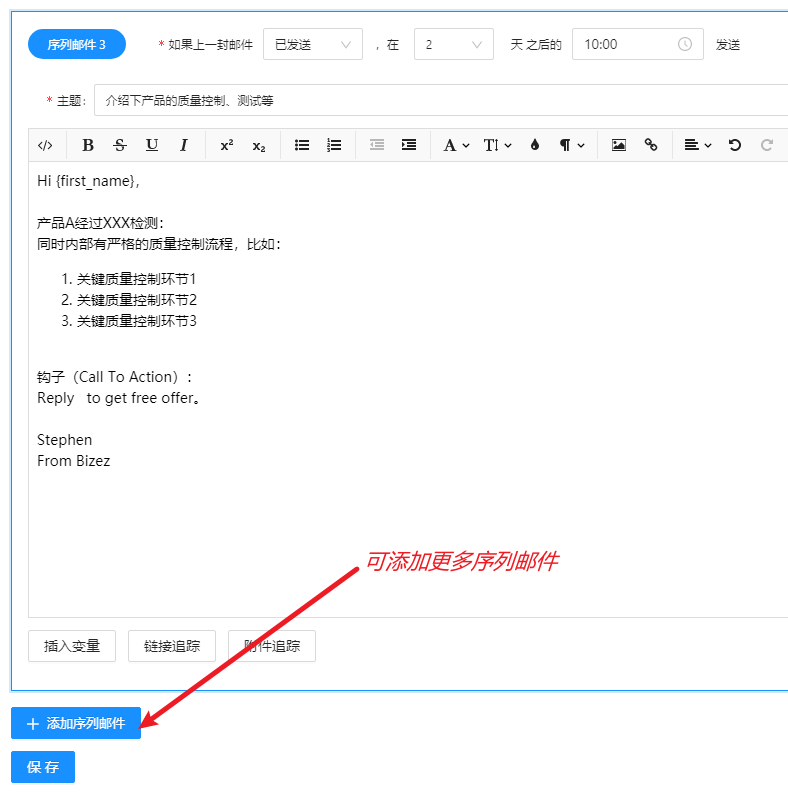788x812 pixels.
Task: Open the text alignment dropdown
Action: 697,145
